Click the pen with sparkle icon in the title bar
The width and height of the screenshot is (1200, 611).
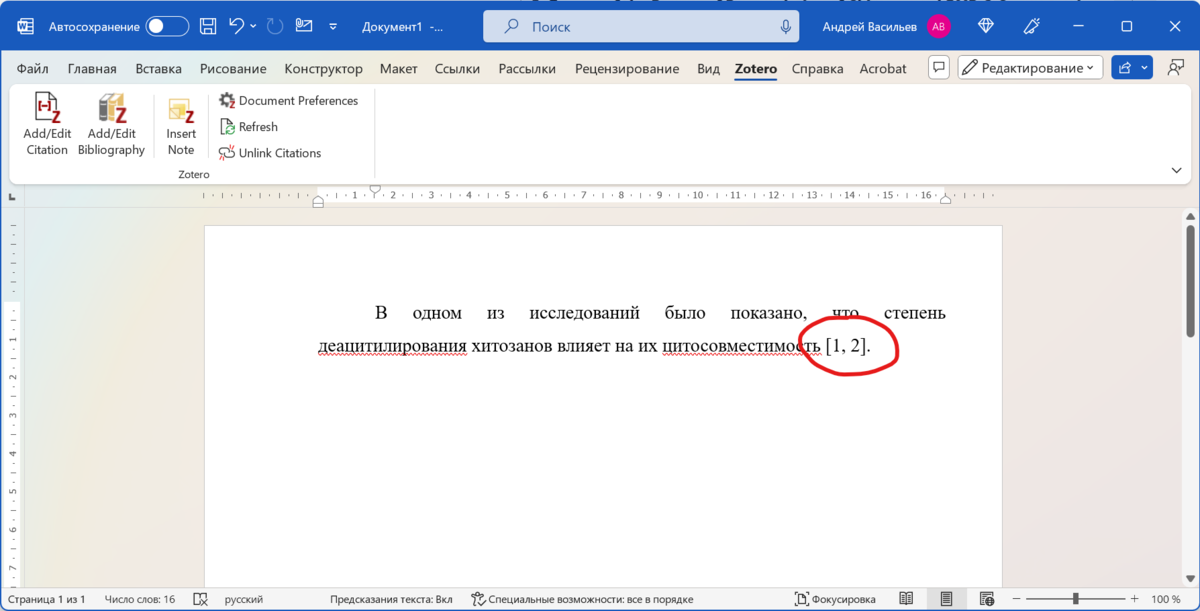(x=1032, y=27)
